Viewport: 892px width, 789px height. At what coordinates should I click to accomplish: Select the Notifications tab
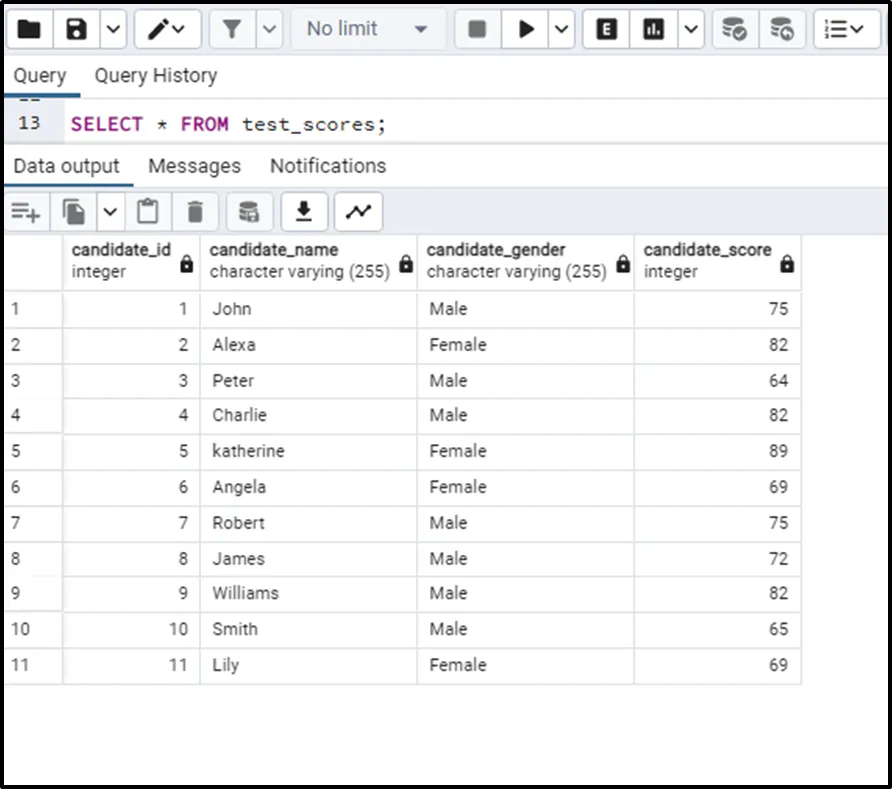click(x=328, y=166)
